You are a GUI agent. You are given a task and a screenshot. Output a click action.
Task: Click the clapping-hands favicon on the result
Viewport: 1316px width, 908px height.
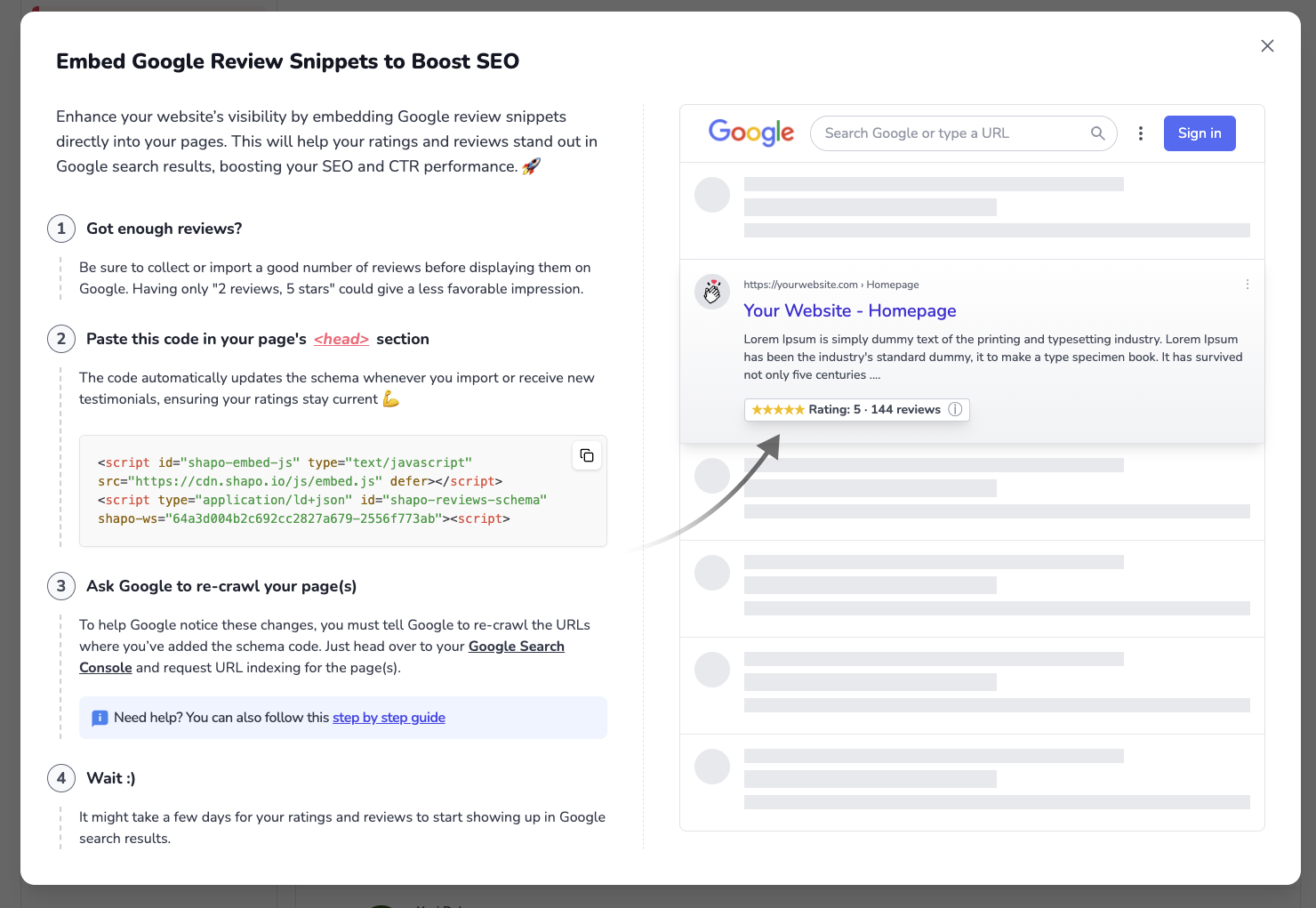coord(711,292)
